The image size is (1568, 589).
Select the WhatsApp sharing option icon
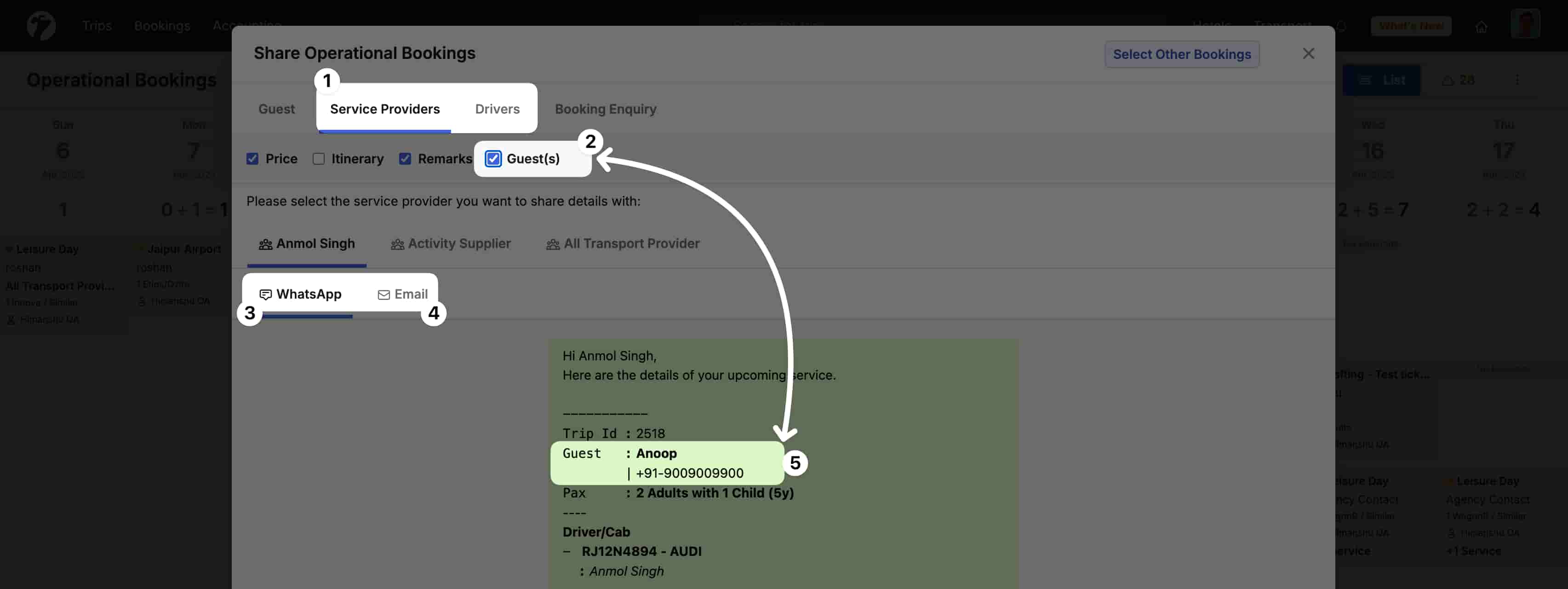266,294
